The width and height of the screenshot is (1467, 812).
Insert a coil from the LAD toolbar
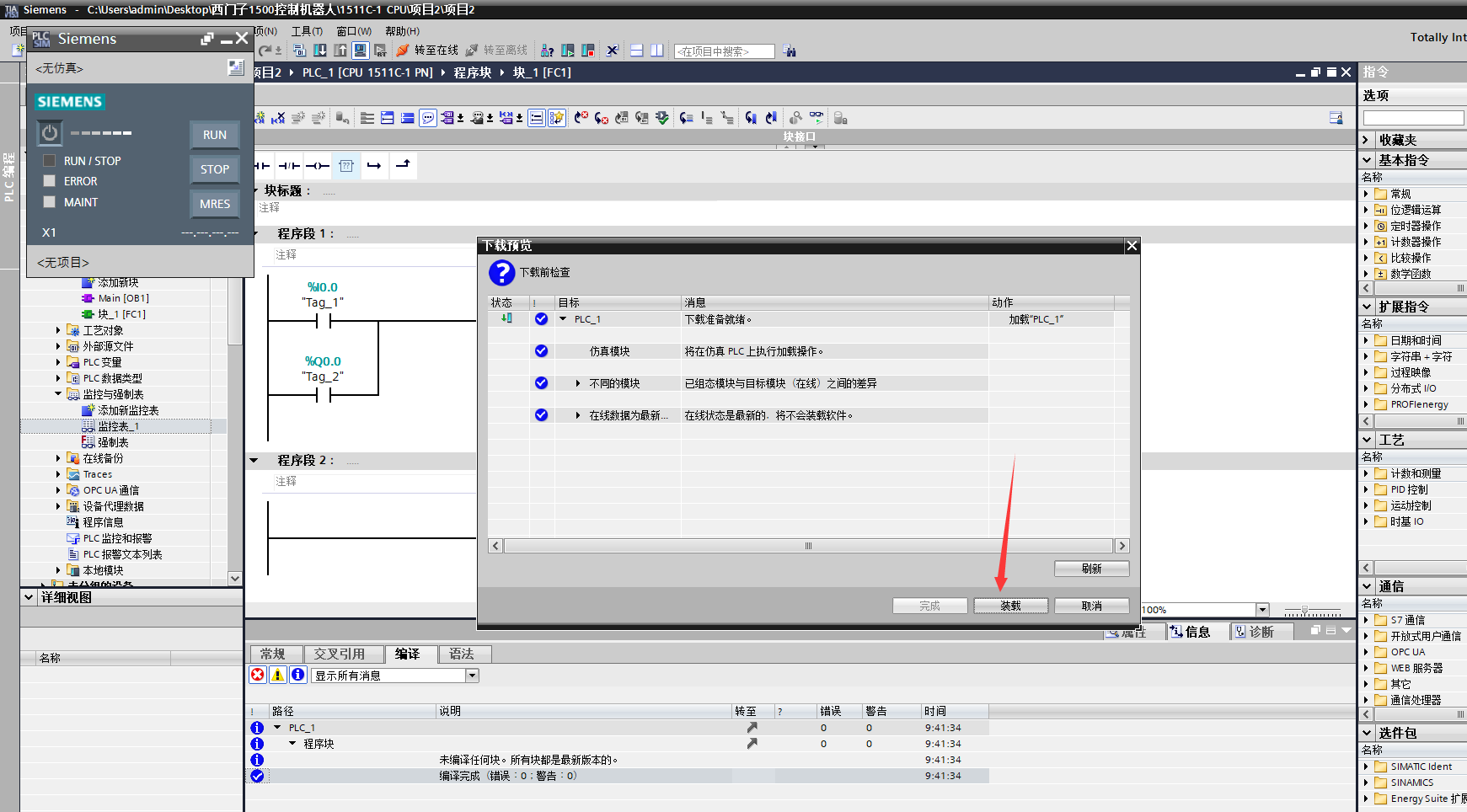coord(319,166)
